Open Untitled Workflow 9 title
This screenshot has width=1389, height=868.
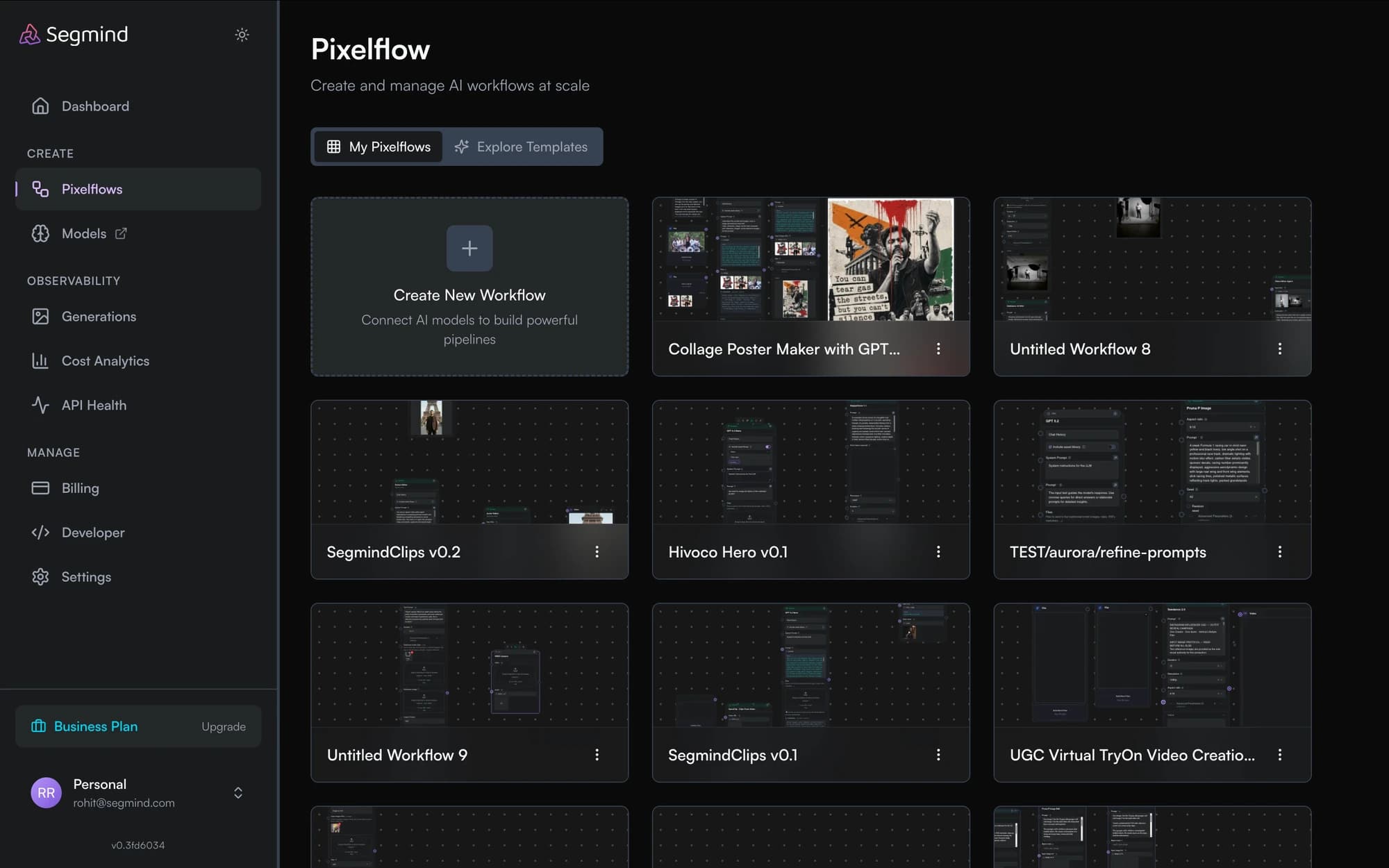(397, 755)
